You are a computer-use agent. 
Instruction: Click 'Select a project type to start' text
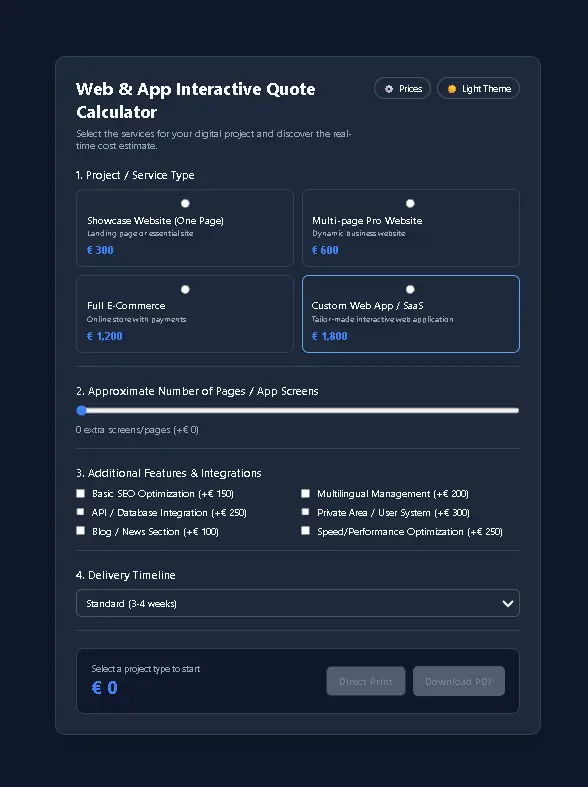145,669
